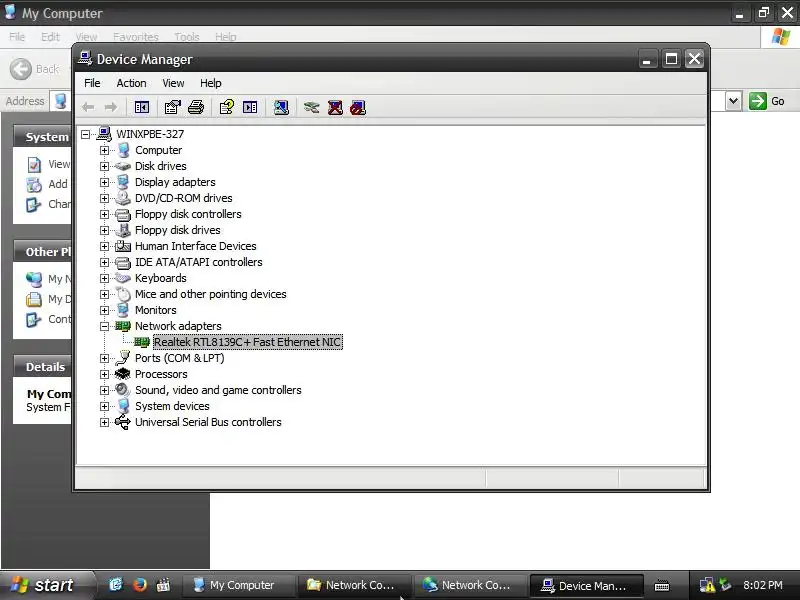
Task: Click the Device Manager title bar
Action: (357, 59)
